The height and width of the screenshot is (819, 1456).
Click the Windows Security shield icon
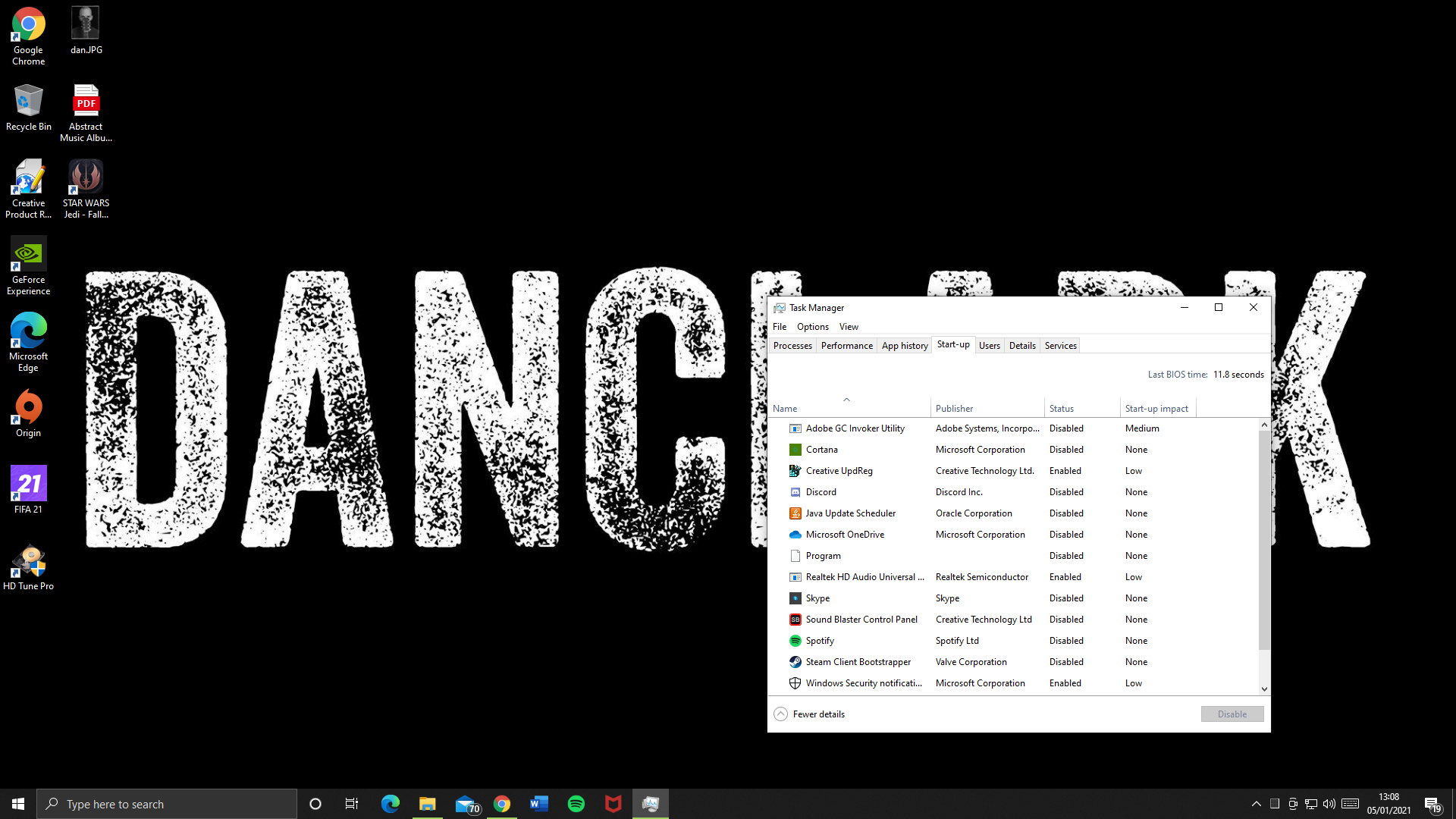point(795,683)
